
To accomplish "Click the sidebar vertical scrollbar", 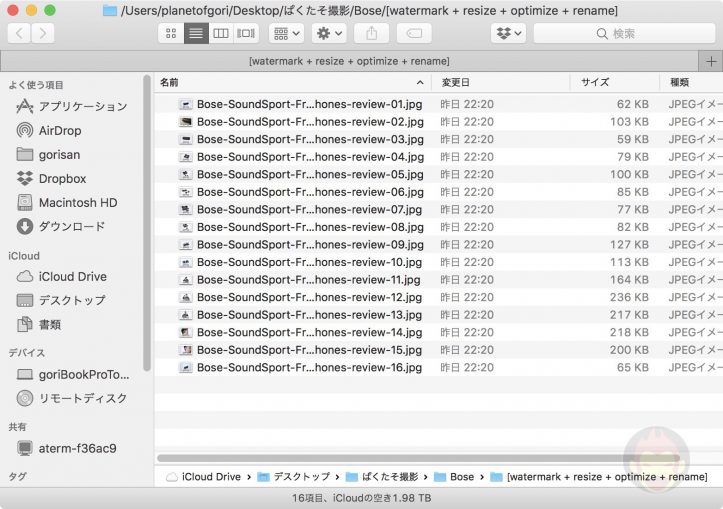I will 147,223.
